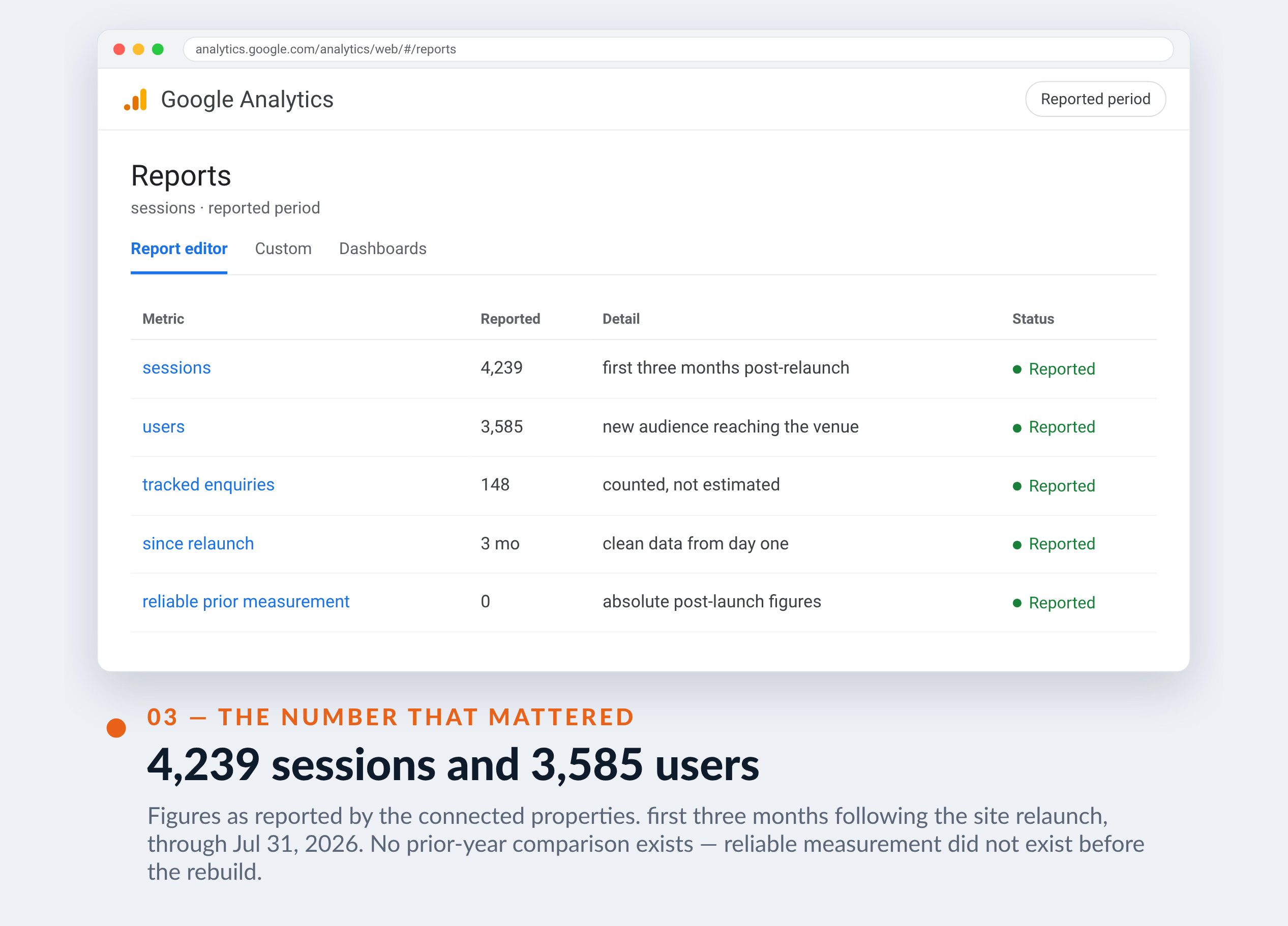Select the 3 mo reported value
The width and height of the screenshot is (1288, 926).
[x=500, y=544]
